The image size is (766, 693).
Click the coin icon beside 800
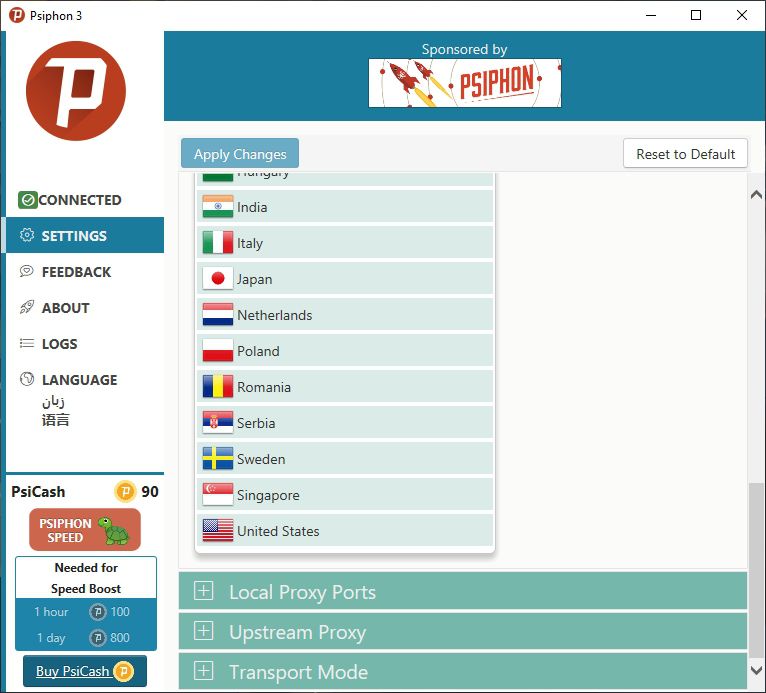click(x=98, y=638)
